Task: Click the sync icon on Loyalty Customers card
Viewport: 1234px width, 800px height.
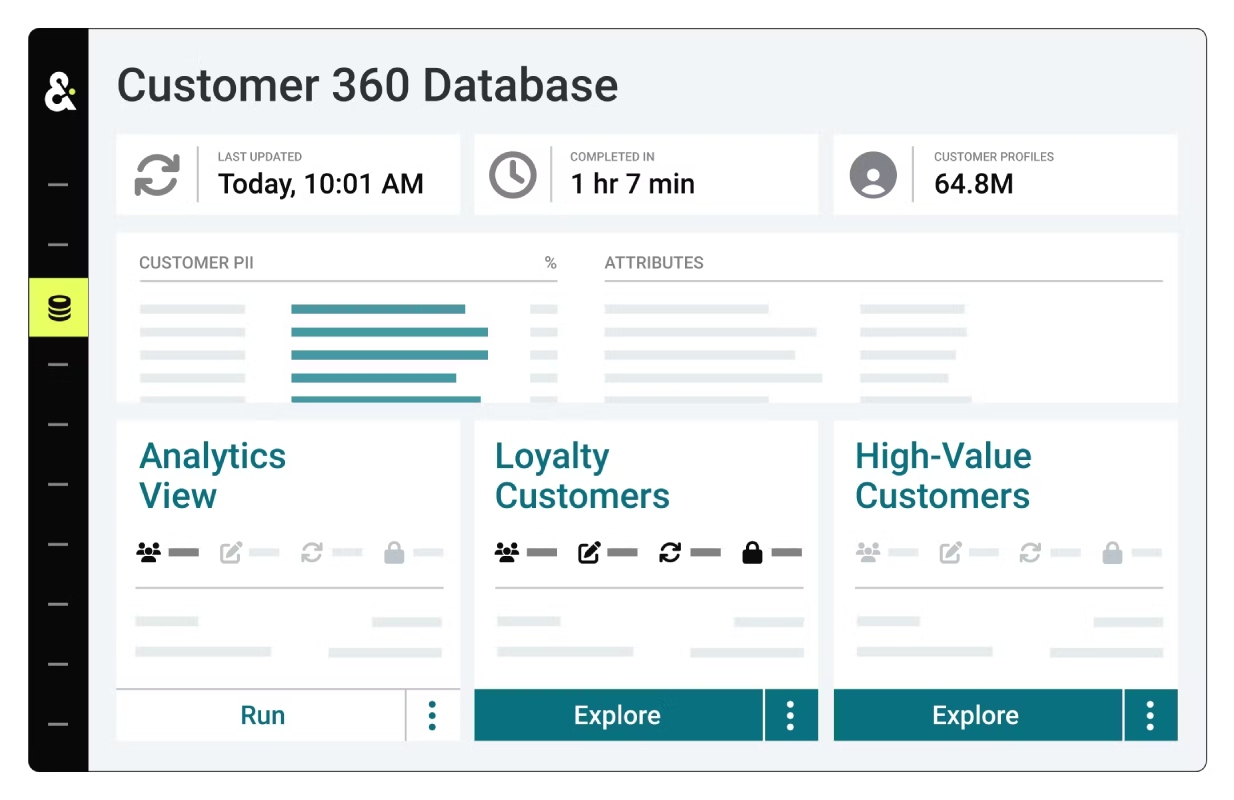Action: click(x=670, y=552)
